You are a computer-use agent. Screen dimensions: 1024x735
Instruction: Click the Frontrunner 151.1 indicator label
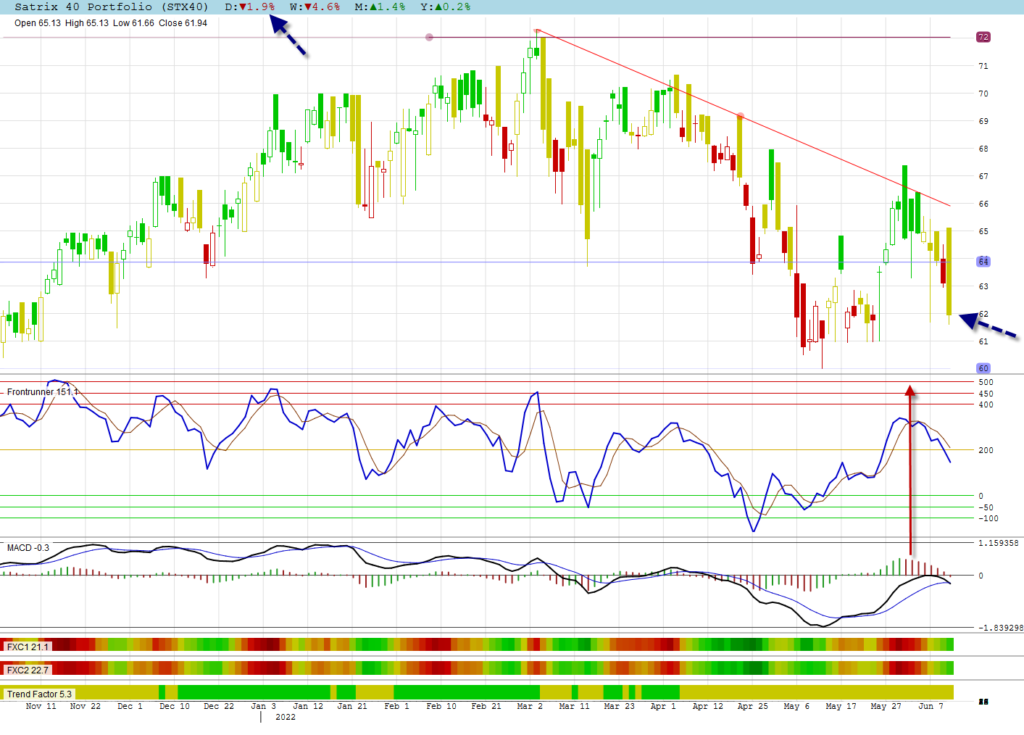[42, 392]
